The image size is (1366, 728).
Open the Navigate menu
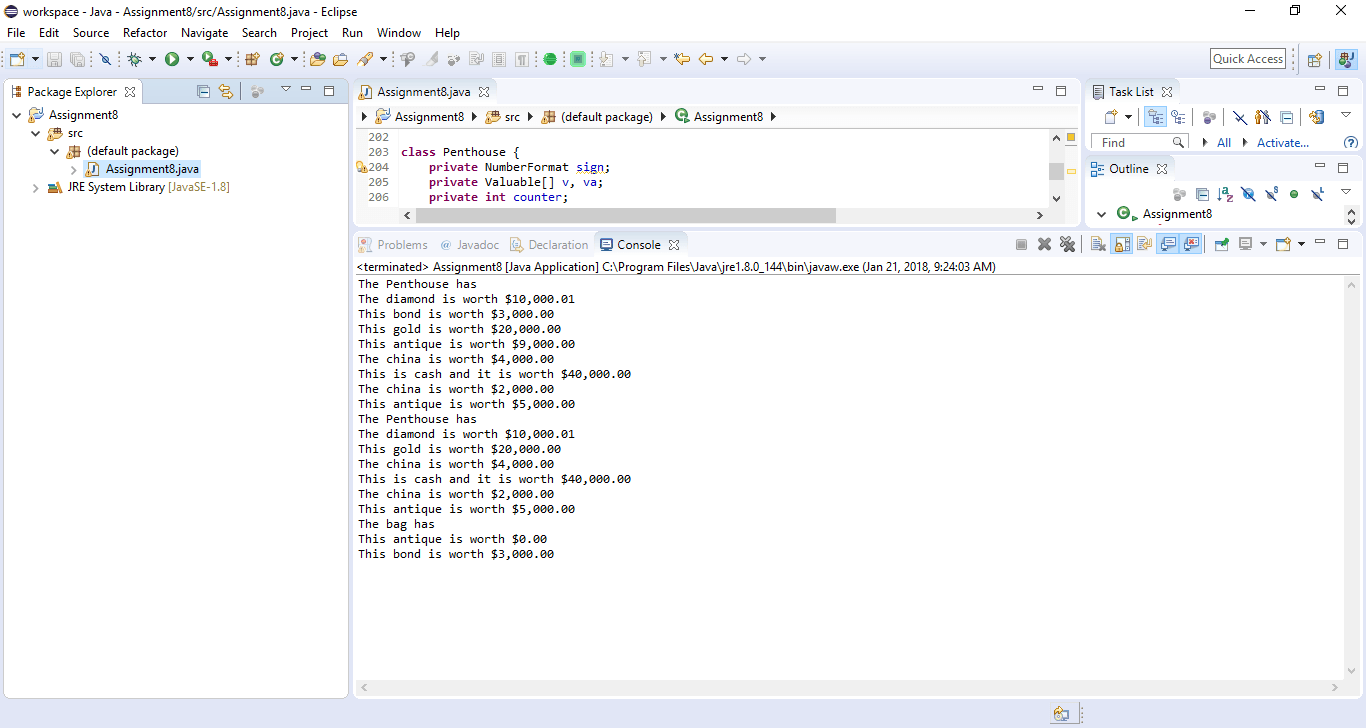[205, 33]
